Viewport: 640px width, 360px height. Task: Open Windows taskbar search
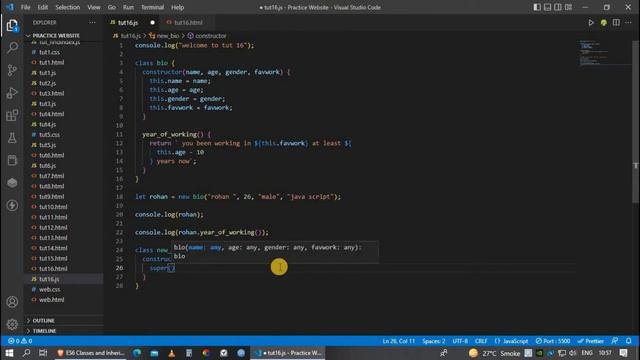click(27, 353)
